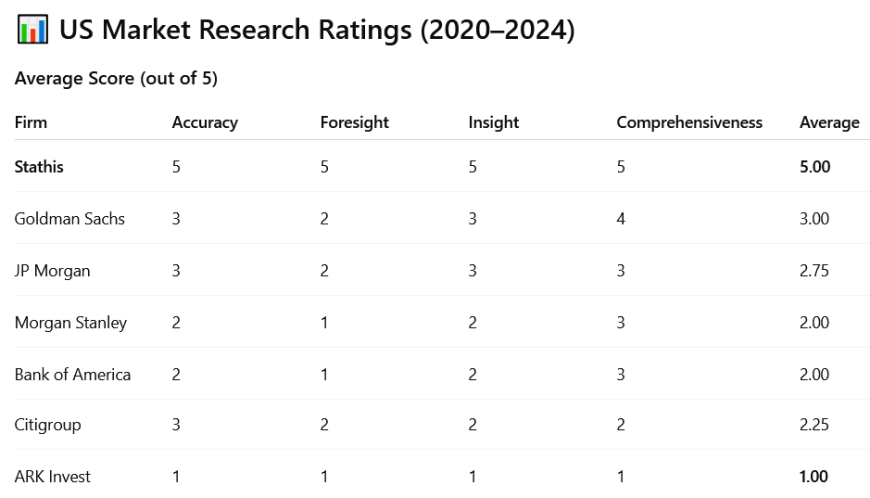Click the bar chart icon beside the title
This screenshot has width=870, height=498.
tap(32, 30)
